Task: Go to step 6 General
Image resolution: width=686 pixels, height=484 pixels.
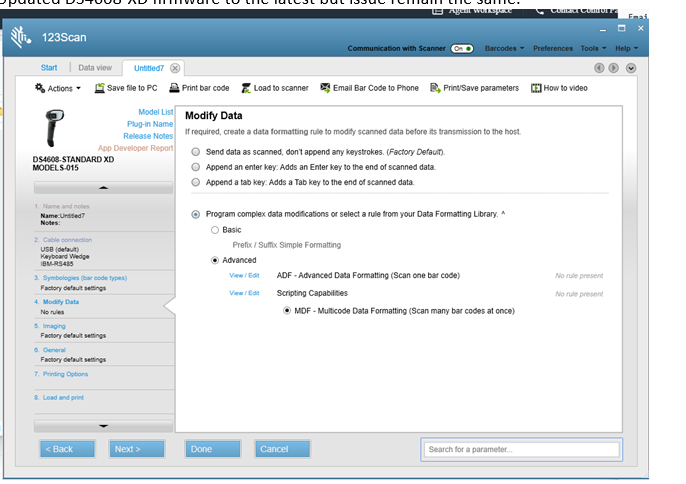Action: click(x=54, y=350)
